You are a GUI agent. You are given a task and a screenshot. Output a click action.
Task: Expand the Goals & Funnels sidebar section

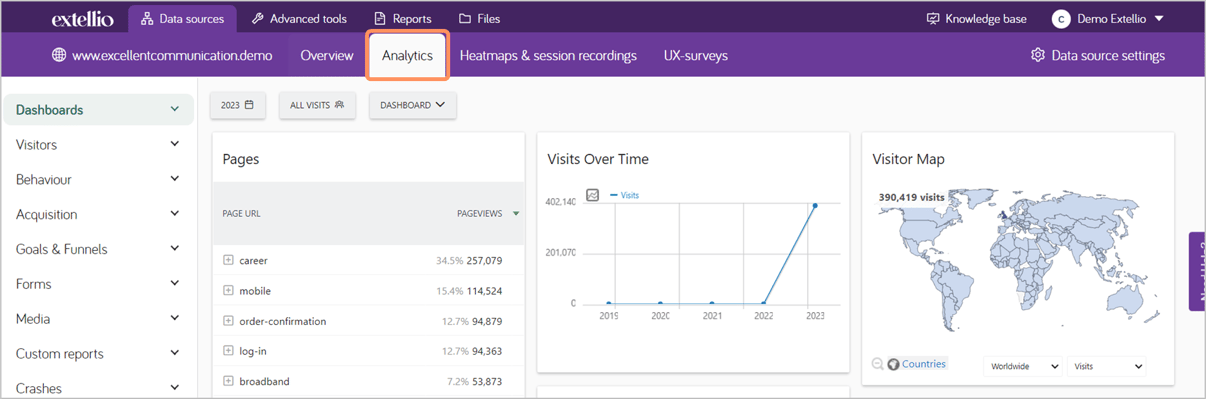tap(97, 249)
